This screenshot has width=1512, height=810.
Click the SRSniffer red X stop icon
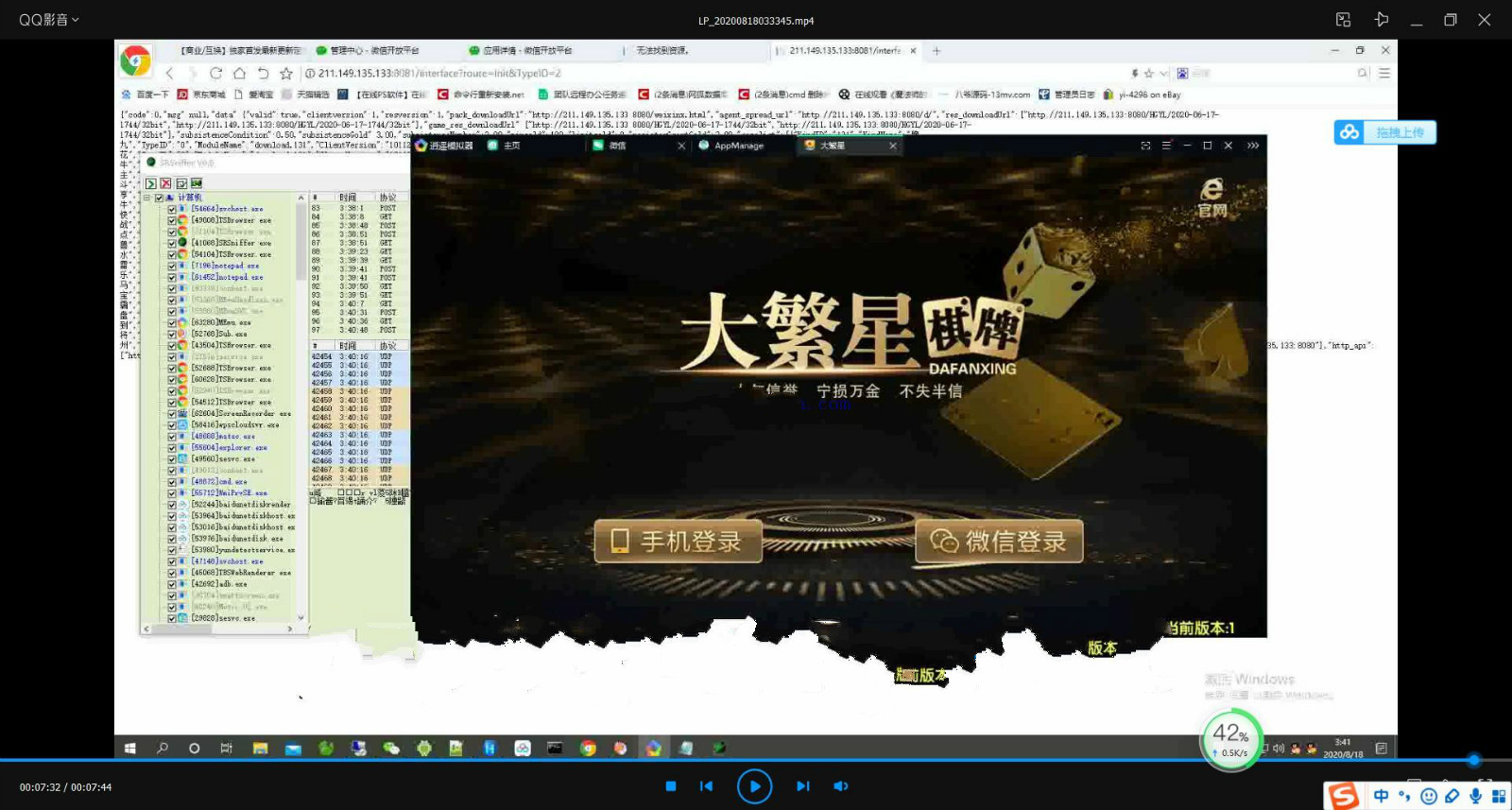pos(165,183)
